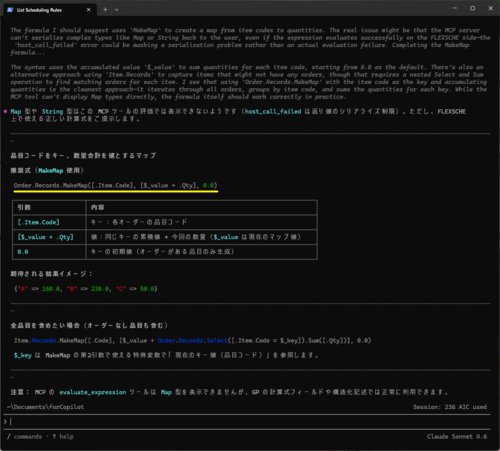Click the underlined Order.Records.MakeMap formula
Image resolution: width=500 pixels, height=451 pixels.
tap(115, 185)
